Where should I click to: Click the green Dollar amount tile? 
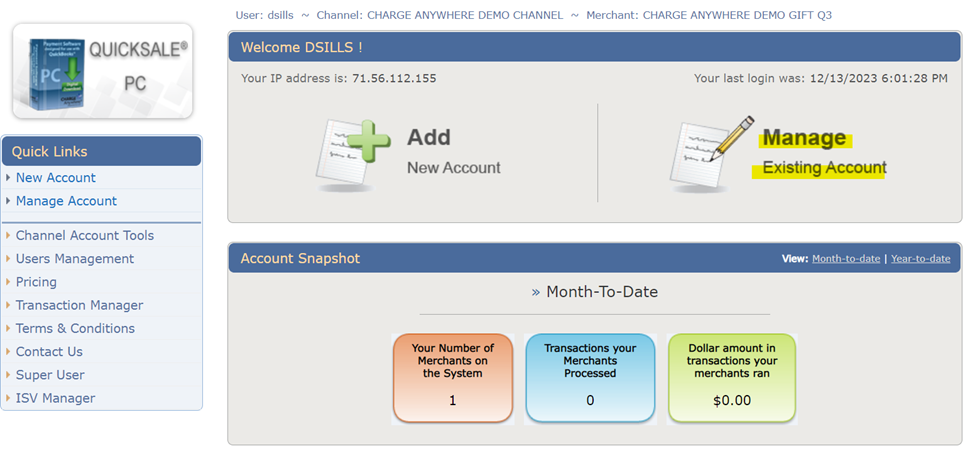tap(731, 378)
